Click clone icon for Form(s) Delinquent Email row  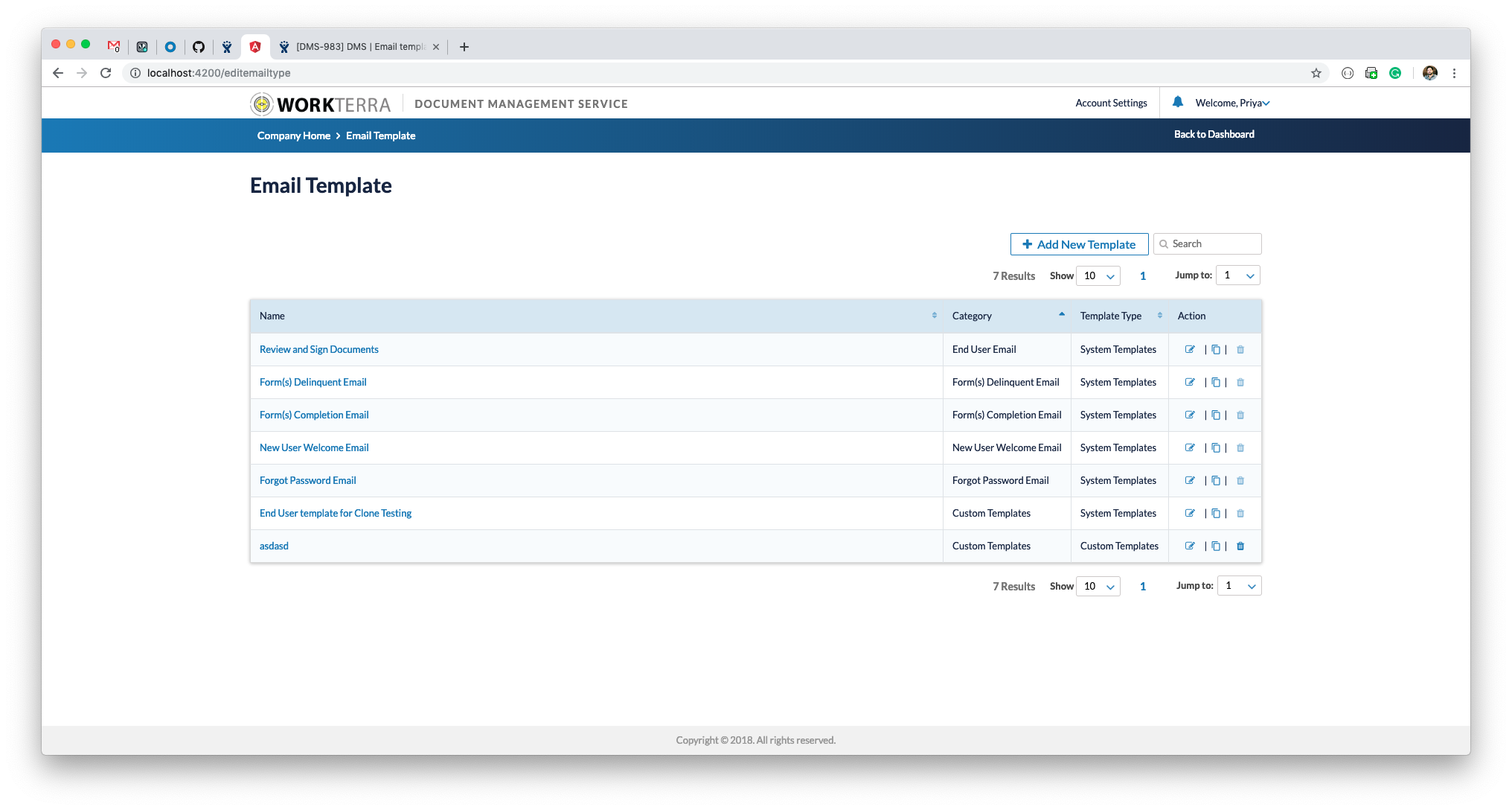click(x=1216, y=382)
